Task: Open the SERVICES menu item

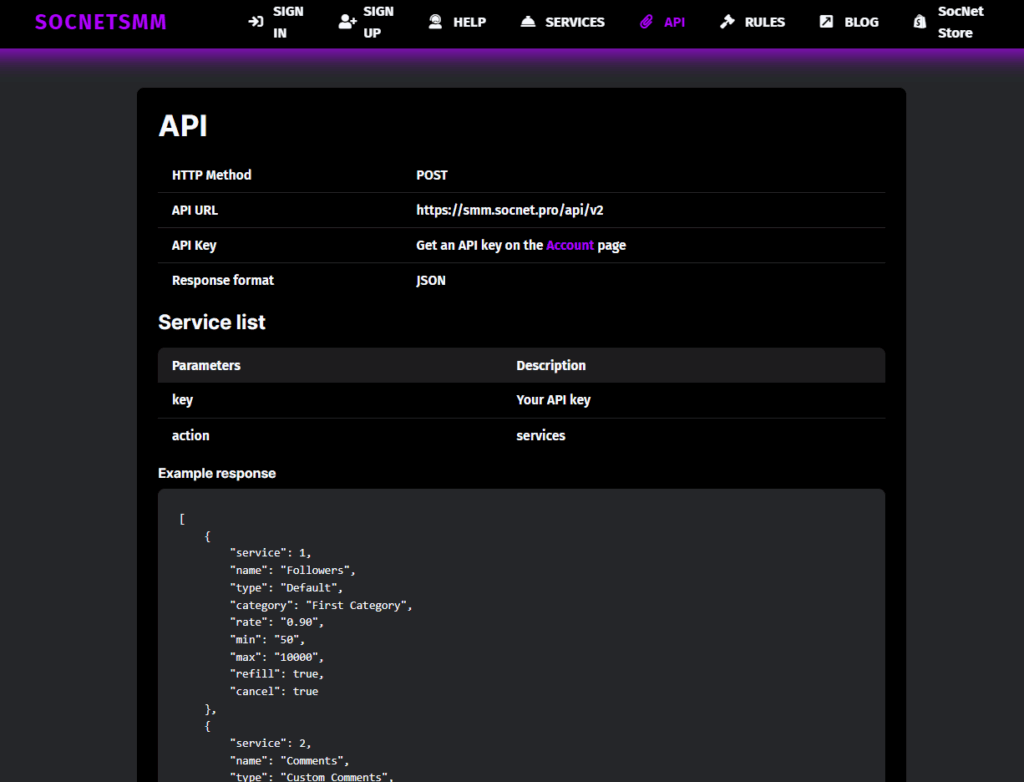Action: click(574, 22)
